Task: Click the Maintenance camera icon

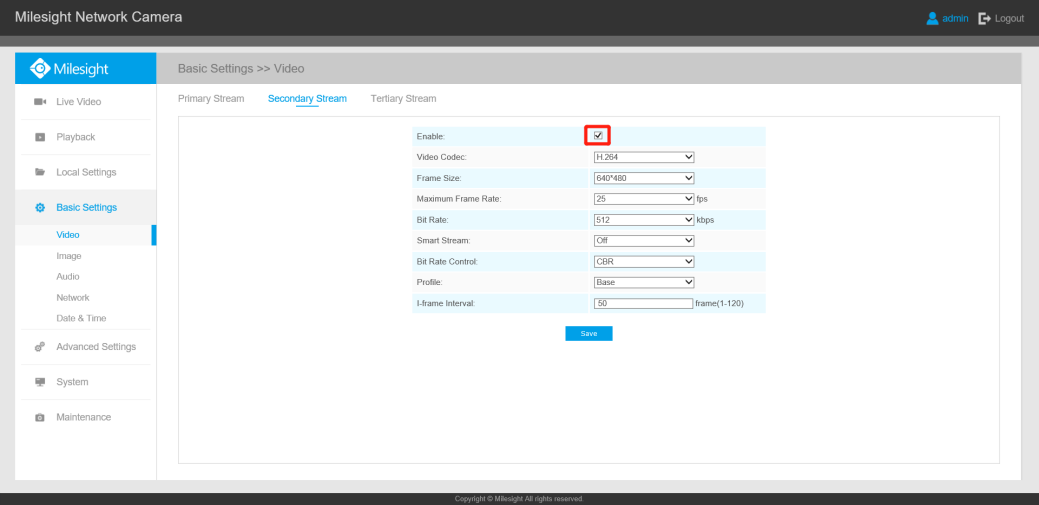Action: pyautogui.click(x=40, y=418)
